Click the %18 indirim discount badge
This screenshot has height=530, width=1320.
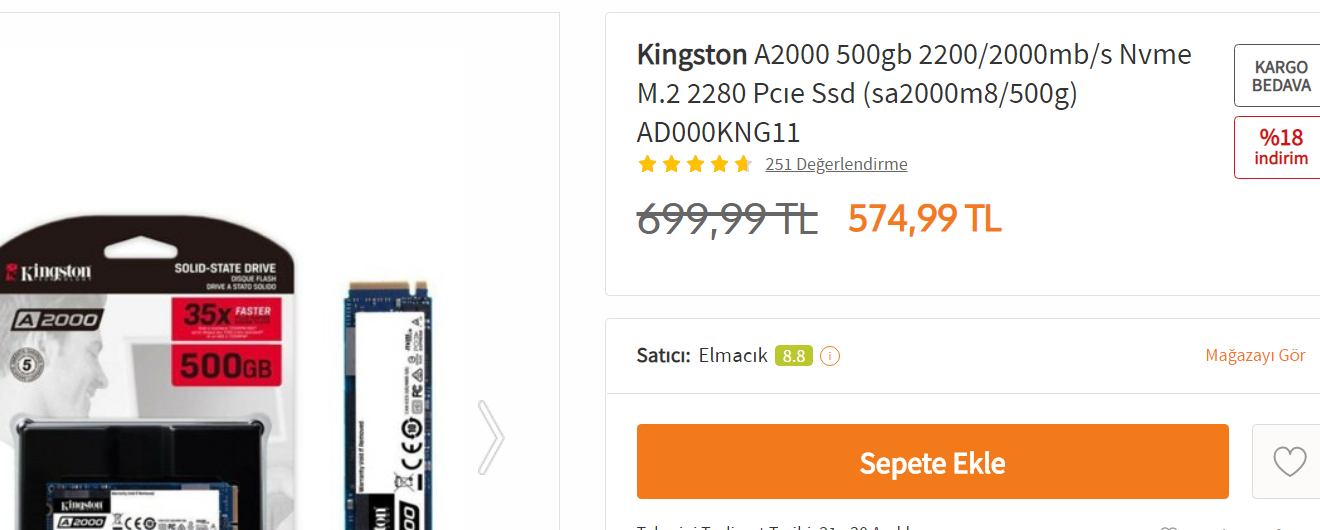(1281, 147)
